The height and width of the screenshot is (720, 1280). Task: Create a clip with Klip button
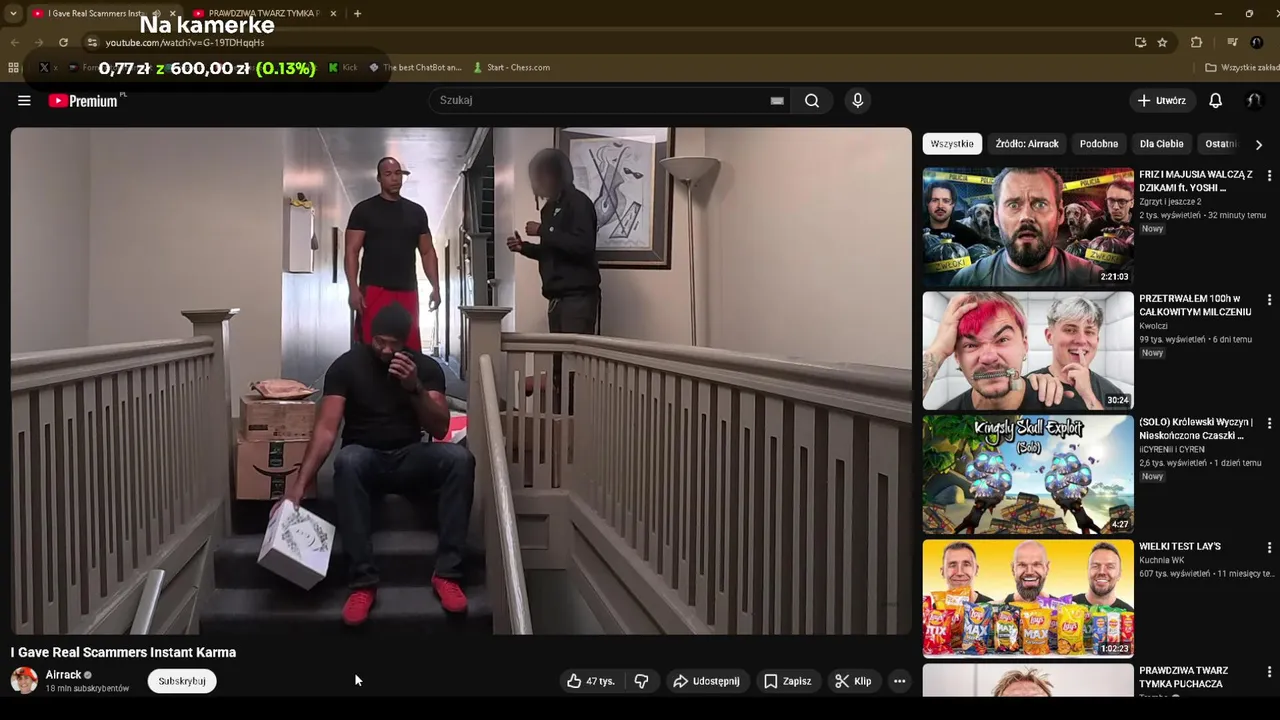coord(853,681)
